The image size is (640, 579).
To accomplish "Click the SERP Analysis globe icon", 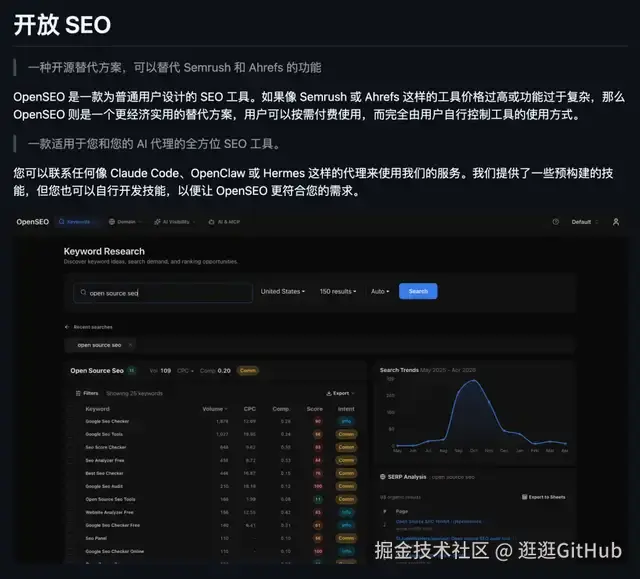I will (x=382, y=477).
